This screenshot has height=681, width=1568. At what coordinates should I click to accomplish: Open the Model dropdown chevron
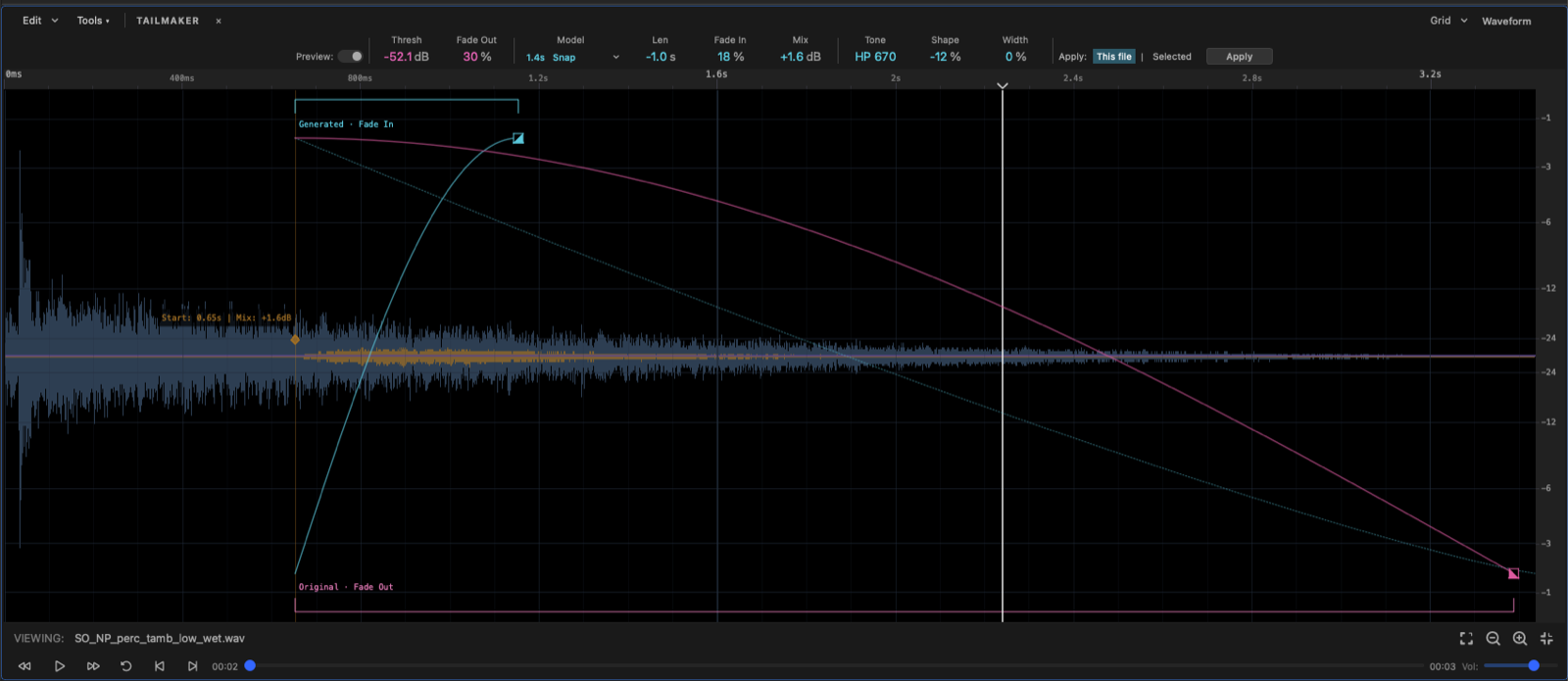616,57
